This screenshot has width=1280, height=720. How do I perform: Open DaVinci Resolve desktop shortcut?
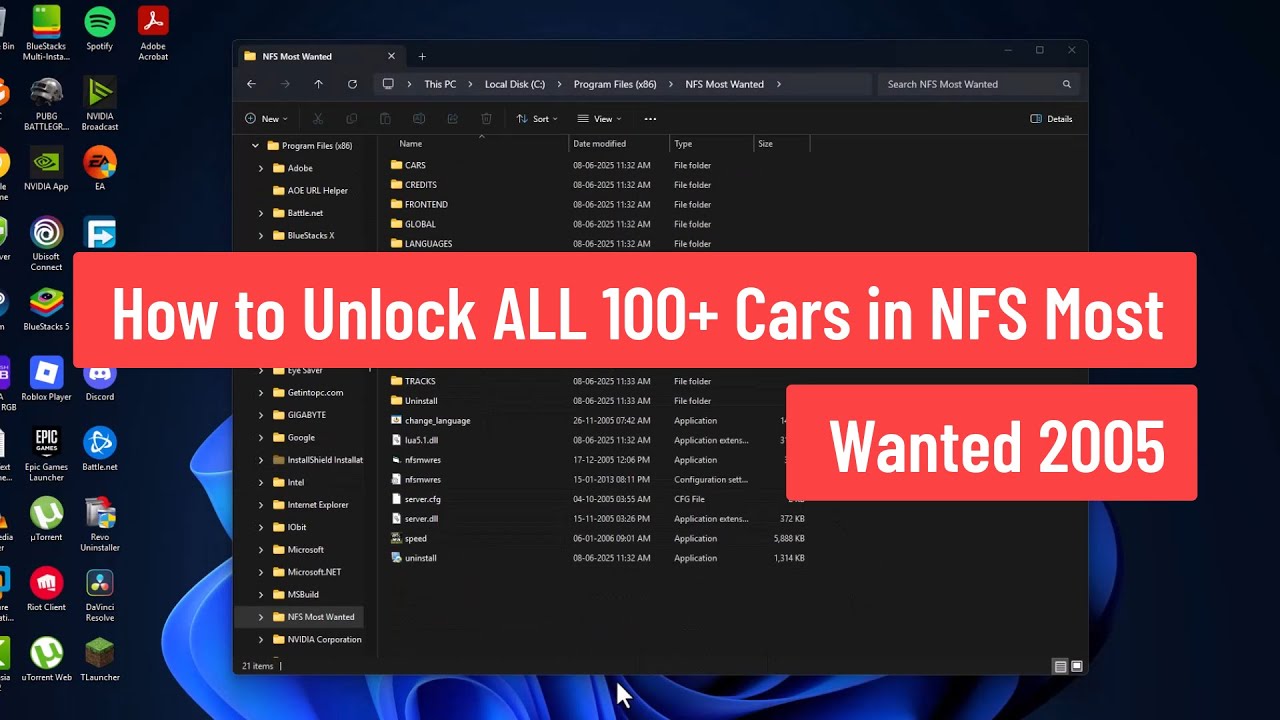(x=99, y=595)
